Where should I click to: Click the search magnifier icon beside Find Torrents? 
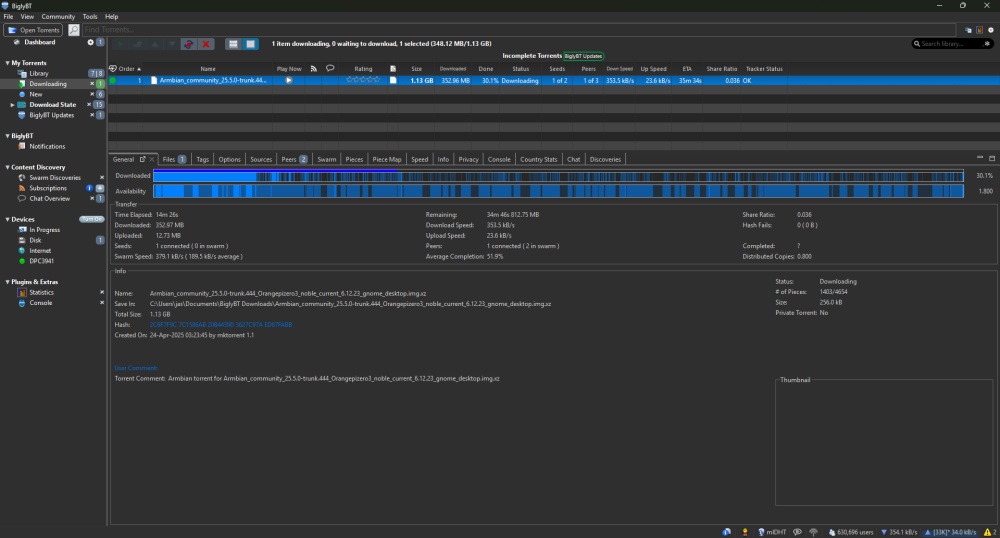[74, 30]
